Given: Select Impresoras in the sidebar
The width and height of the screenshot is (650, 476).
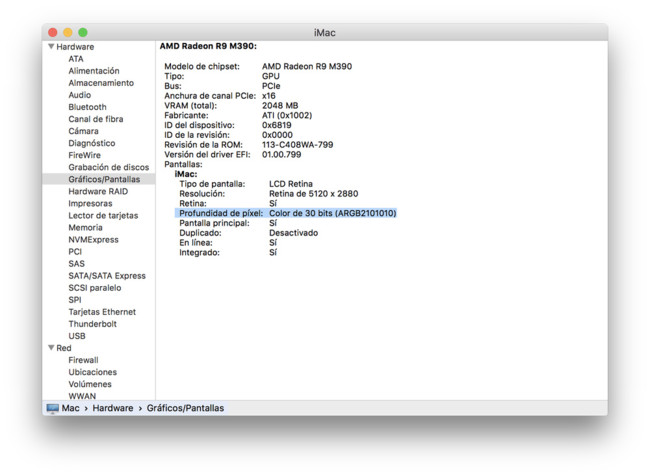Looking at the screenshot, I should (x=90, y=203).
